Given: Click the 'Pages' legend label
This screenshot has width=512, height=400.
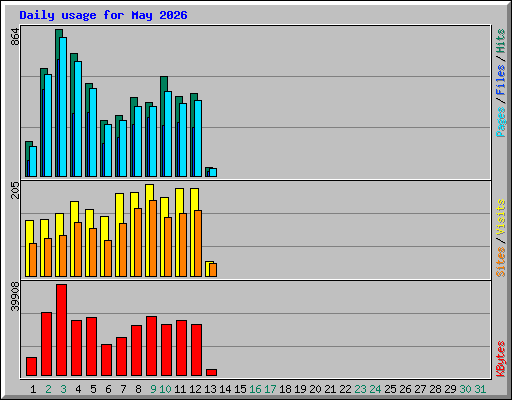Looking at the screenshot, I should pyautogui.click(x=501, y=122).
